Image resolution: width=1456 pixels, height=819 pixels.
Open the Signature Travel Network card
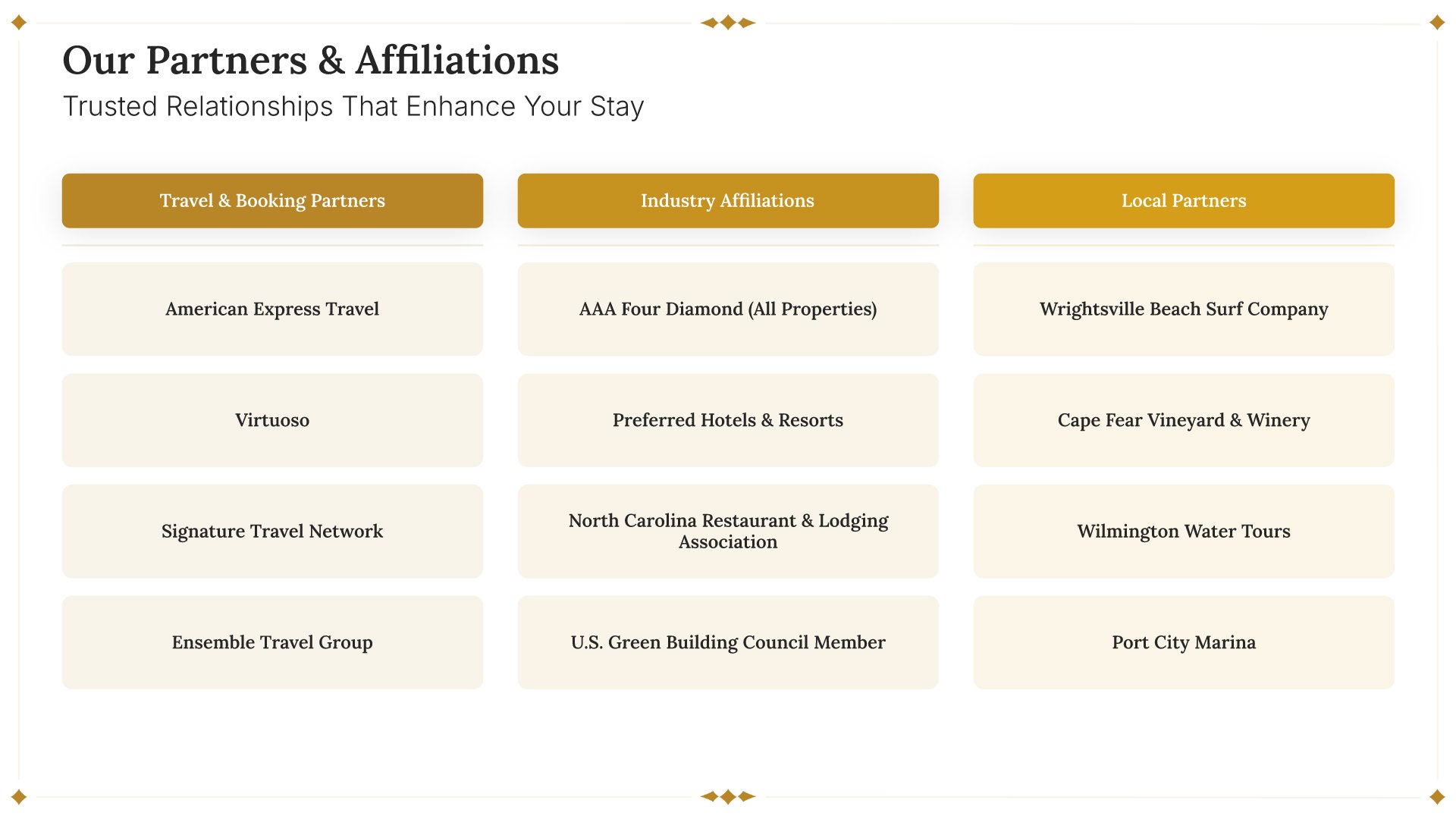coord(272,532)
